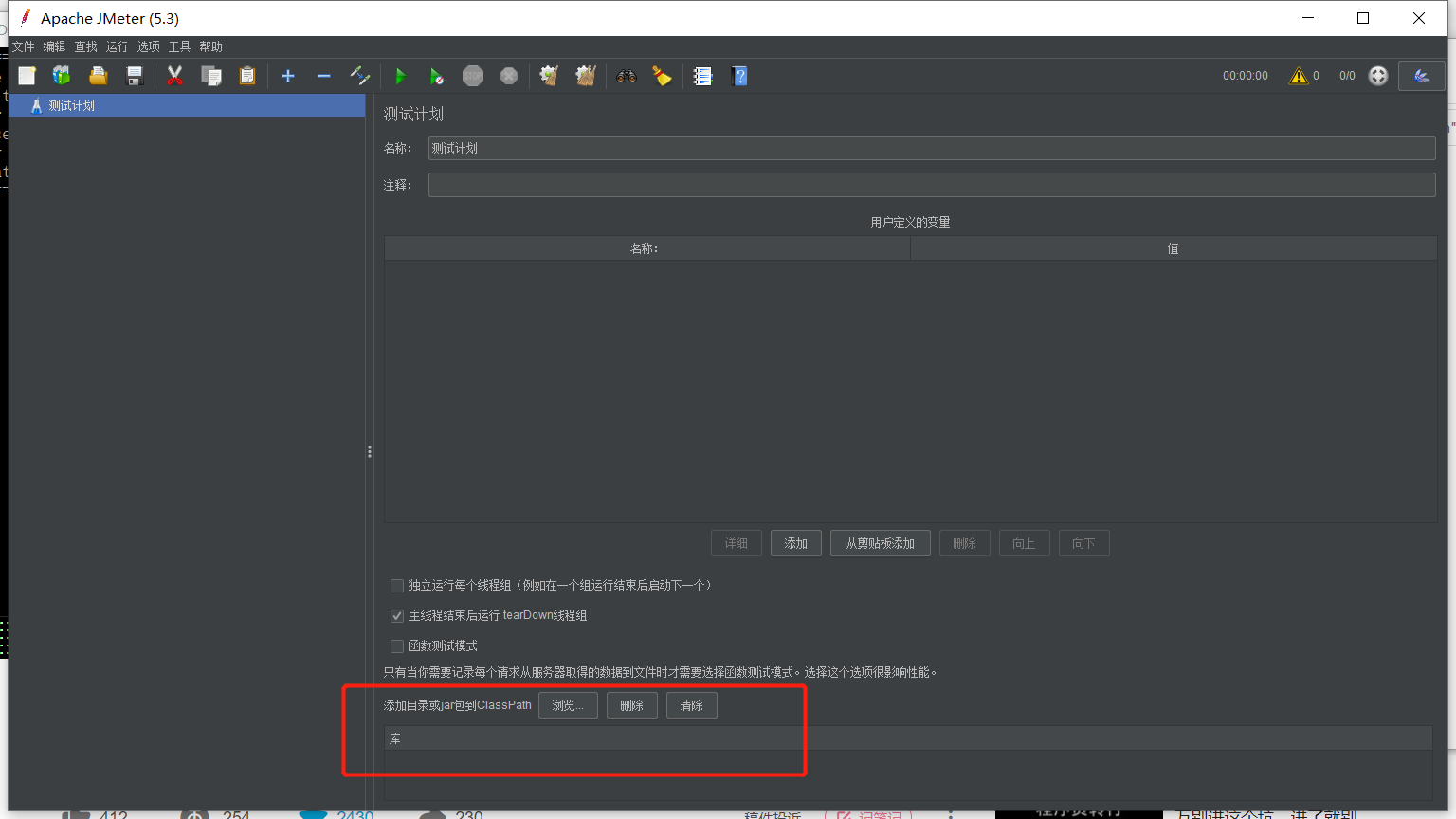Viewport: 1456px width, 819px height.
Task: Click the 浏览... button for ClassPath
Action: (x=568, y=705)
